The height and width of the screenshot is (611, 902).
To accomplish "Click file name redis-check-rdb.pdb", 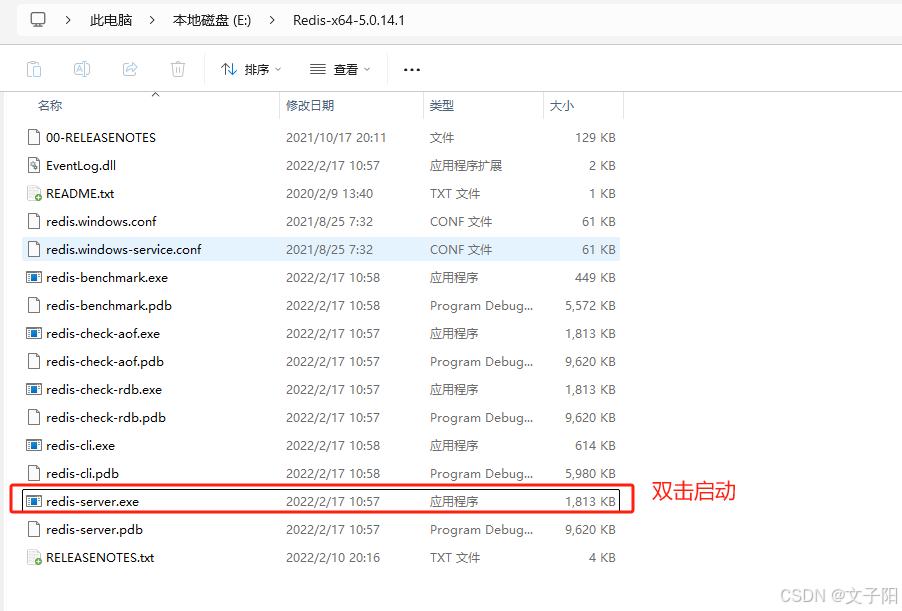I will pos(106,418).
